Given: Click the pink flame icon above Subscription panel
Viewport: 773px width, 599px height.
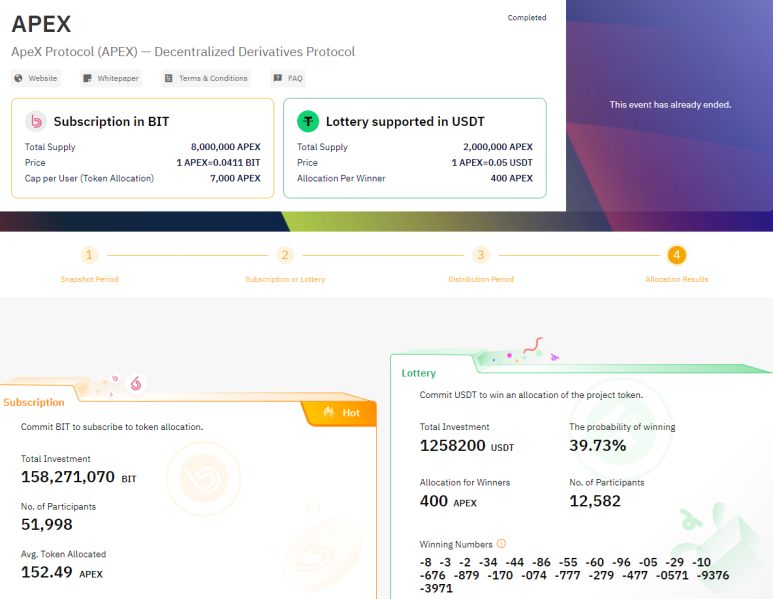Looking at the screenshot, I should coord(136,384).
